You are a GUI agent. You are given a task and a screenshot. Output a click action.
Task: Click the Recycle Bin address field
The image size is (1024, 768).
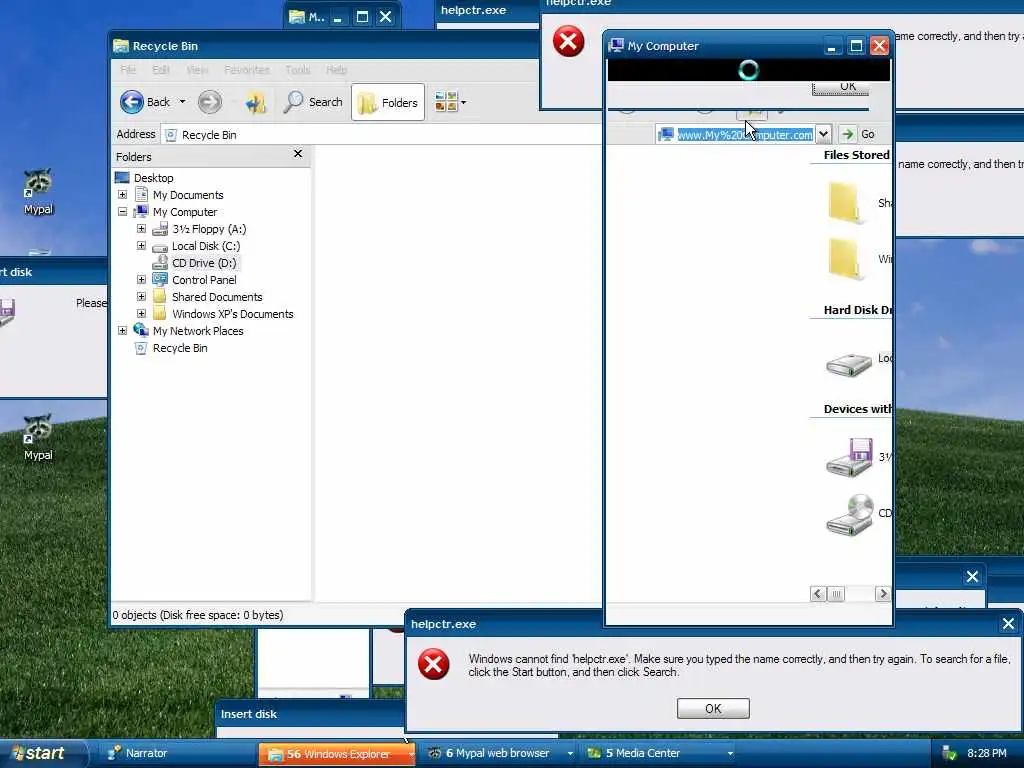(x=381, y=135)
